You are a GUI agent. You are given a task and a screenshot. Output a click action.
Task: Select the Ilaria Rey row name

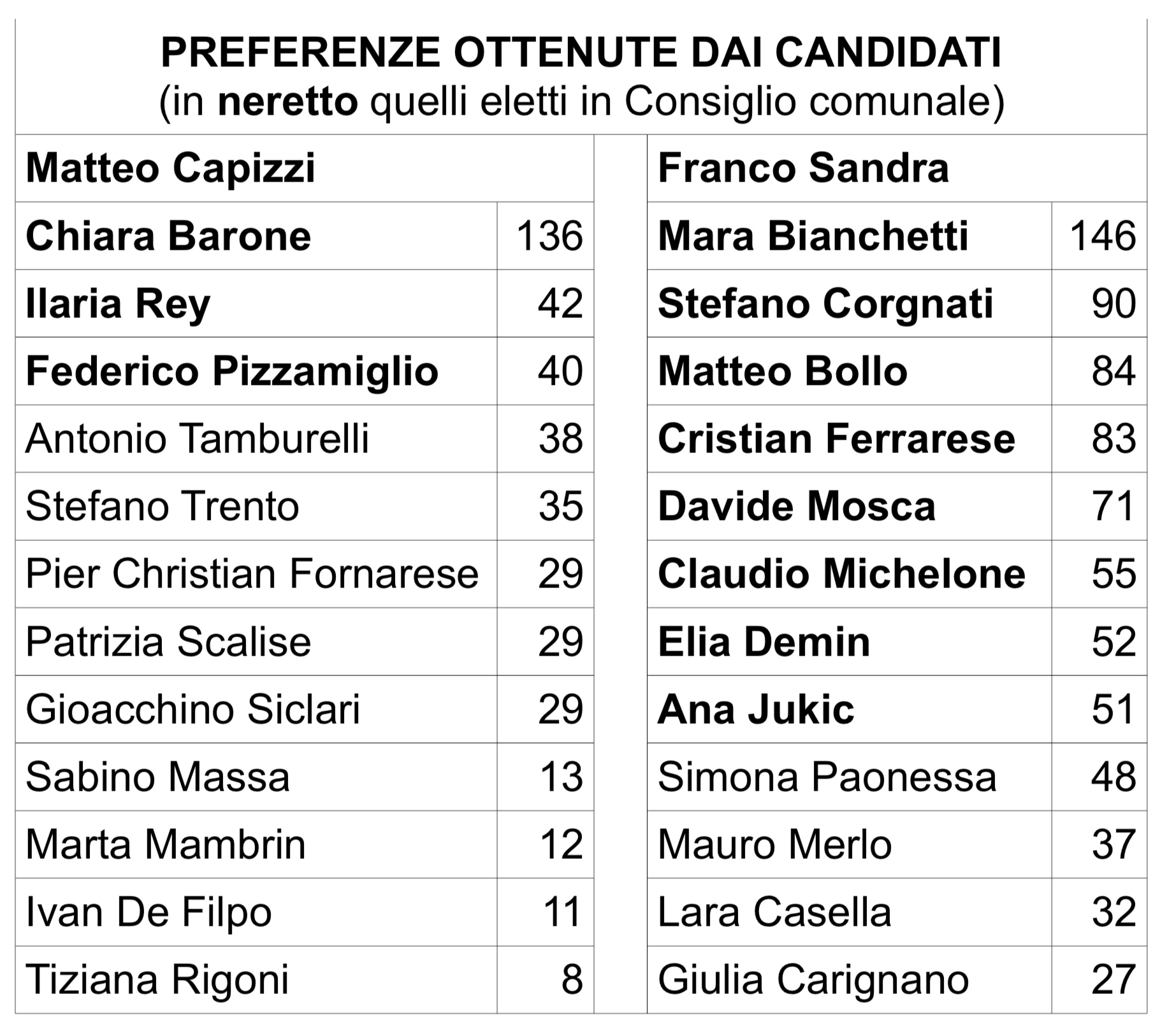pos(118,303)
